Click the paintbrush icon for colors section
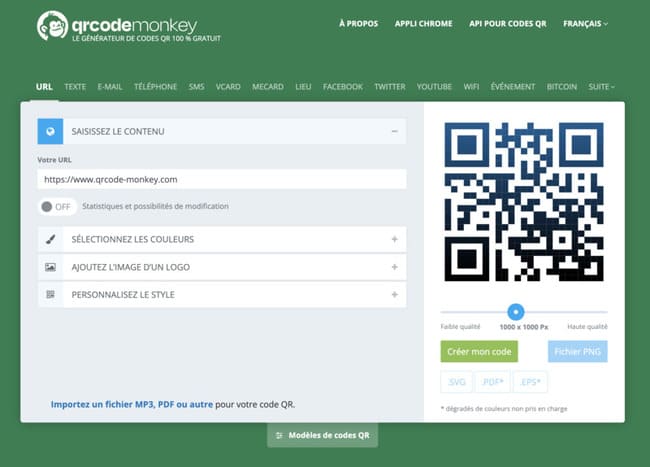The image size is (650, 467). click(x=51, y=239)
